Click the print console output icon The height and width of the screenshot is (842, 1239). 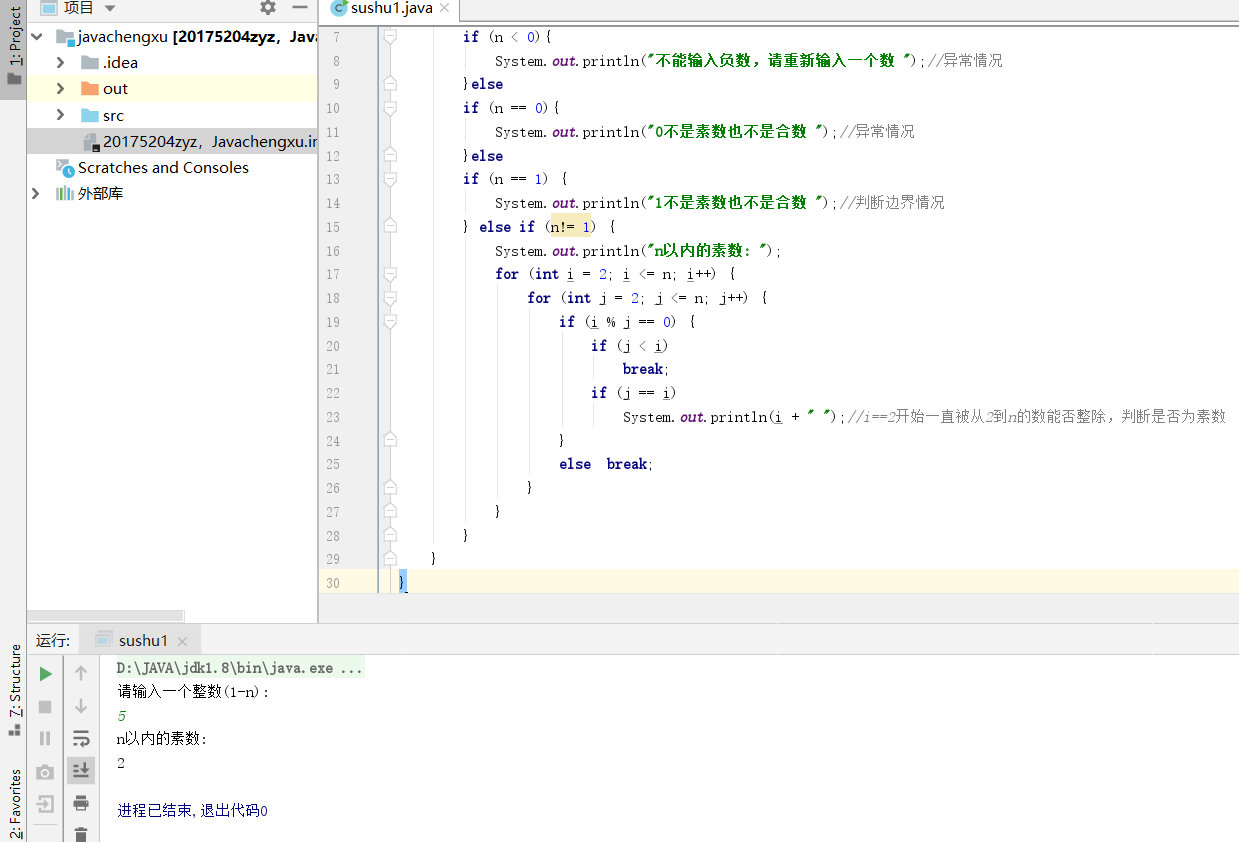pos(81,803)
